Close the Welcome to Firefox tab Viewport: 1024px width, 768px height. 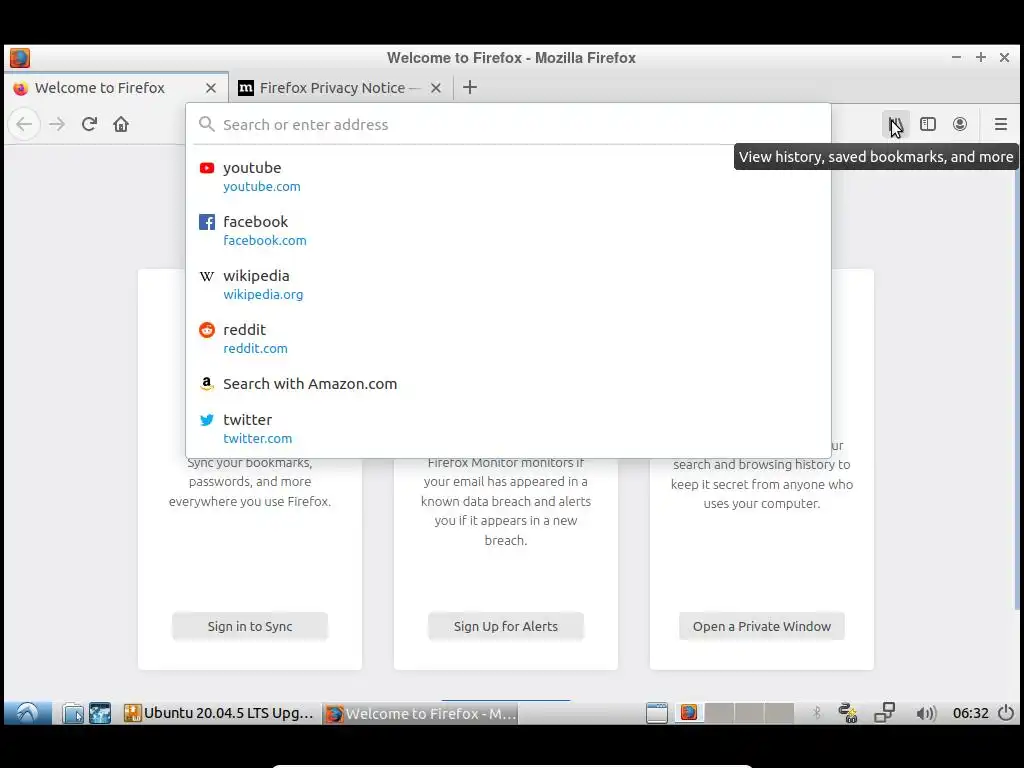[210, 88]
